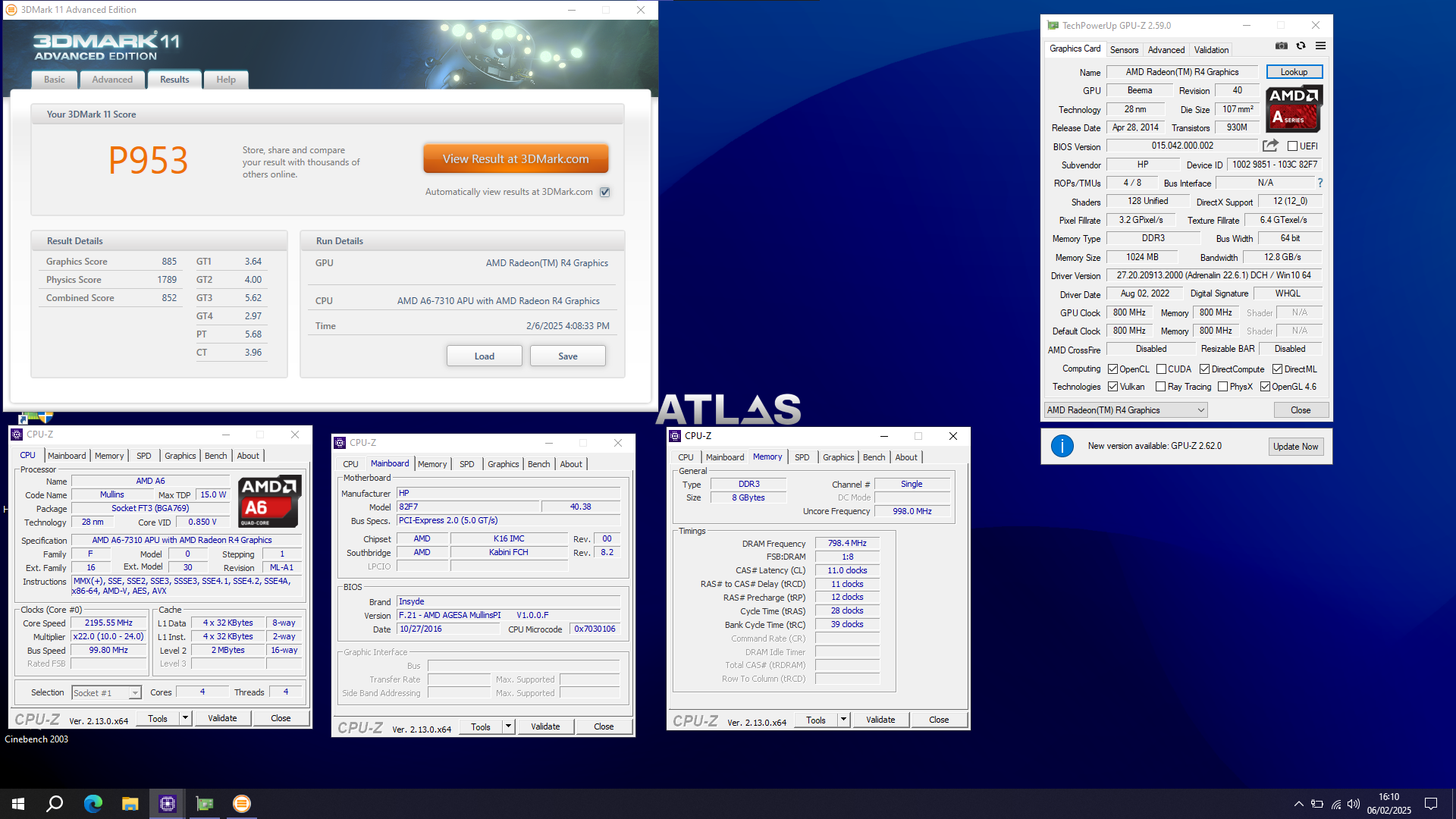Click Update Now in GPU-Z notice
Screen dimensions: 1456x819
1295,447
